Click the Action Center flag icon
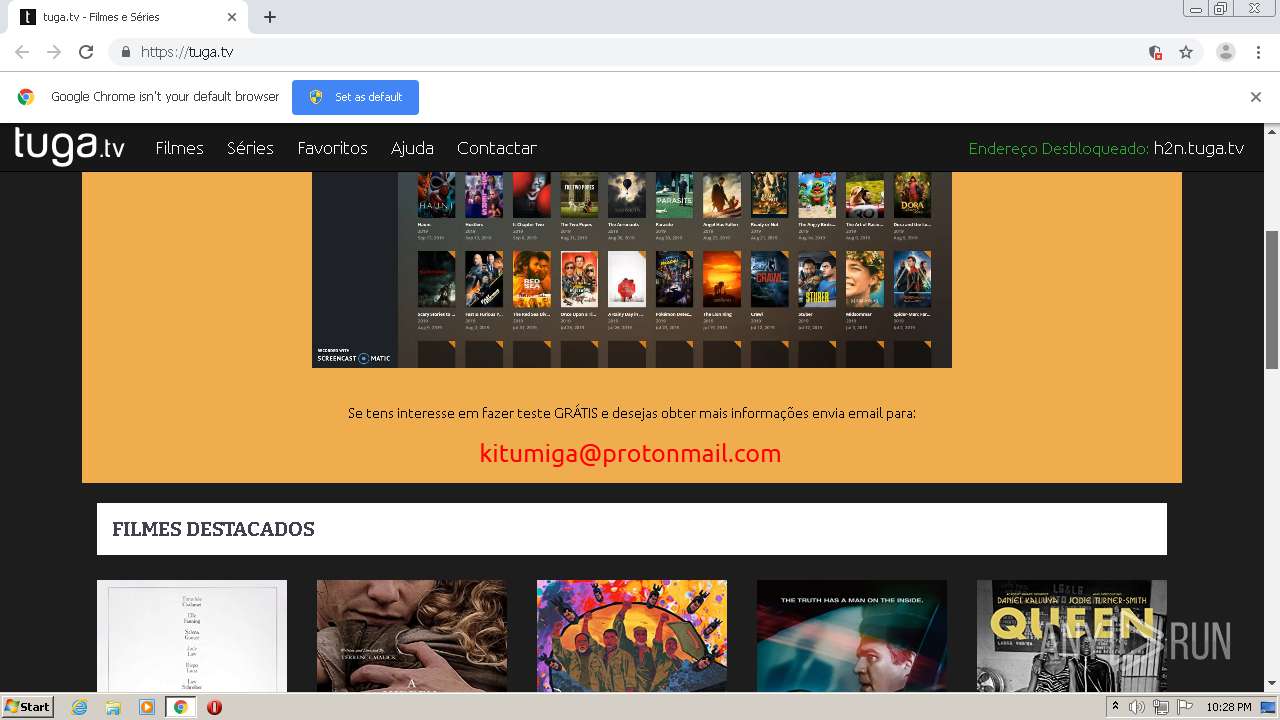This screenshot has width=1280, height=720. (1183, 707)
